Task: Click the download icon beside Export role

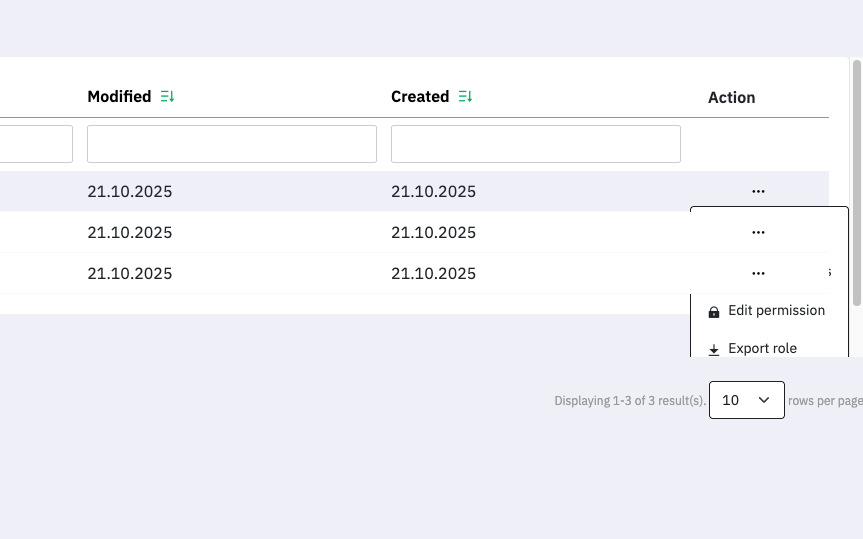Action: tap(714, 350)
